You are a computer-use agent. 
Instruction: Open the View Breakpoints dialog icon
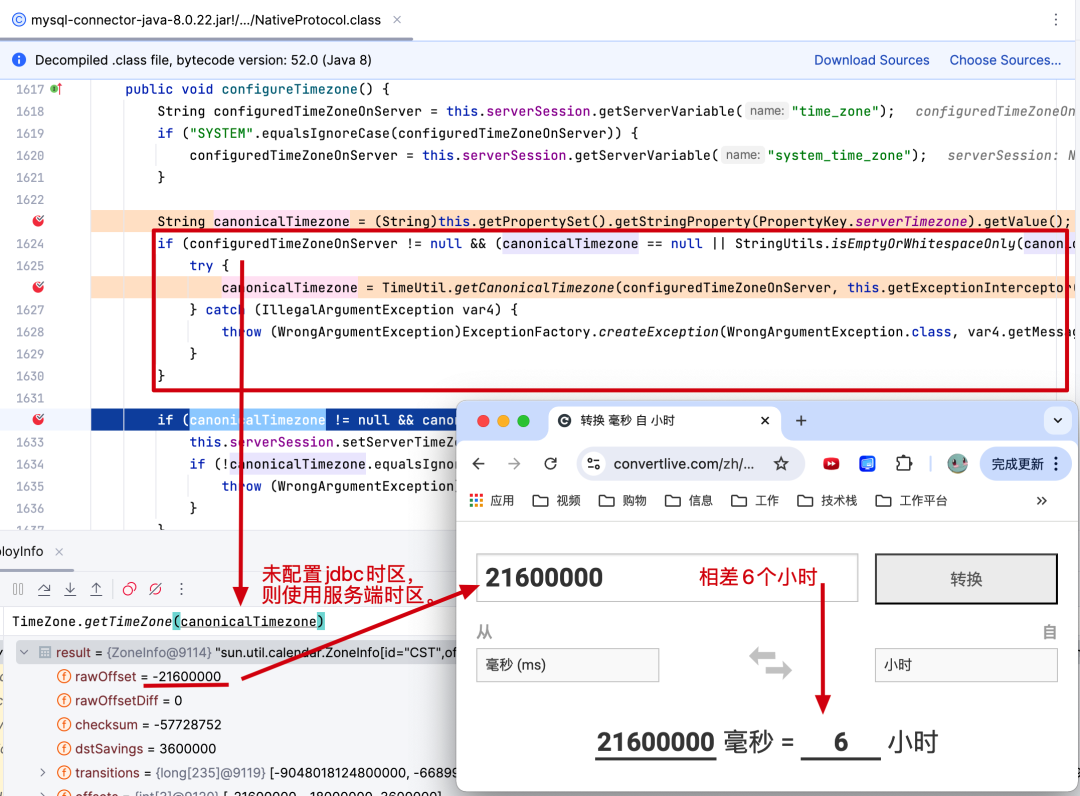tap(129, 589)
